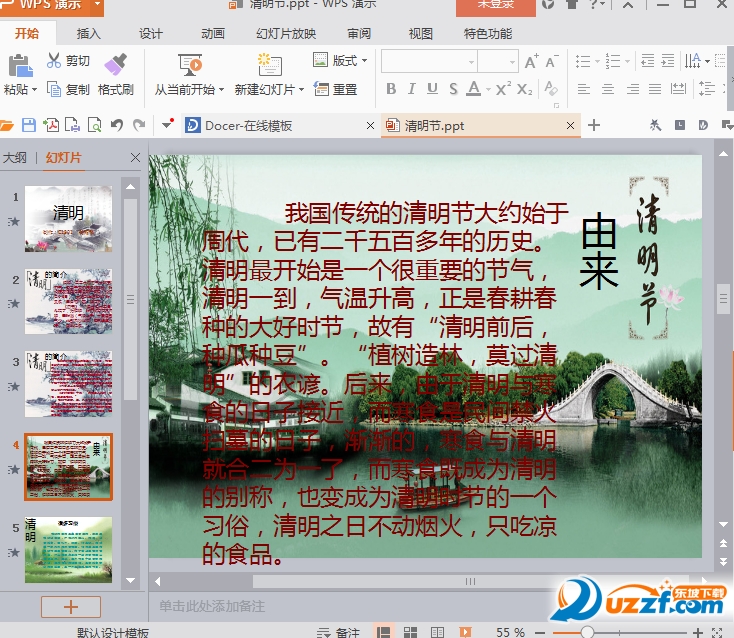Image resolution: width=734 pixels, height=638 pixels.
Task: Open the 动画 ribbon tab
Action: (x=213, y=34)
